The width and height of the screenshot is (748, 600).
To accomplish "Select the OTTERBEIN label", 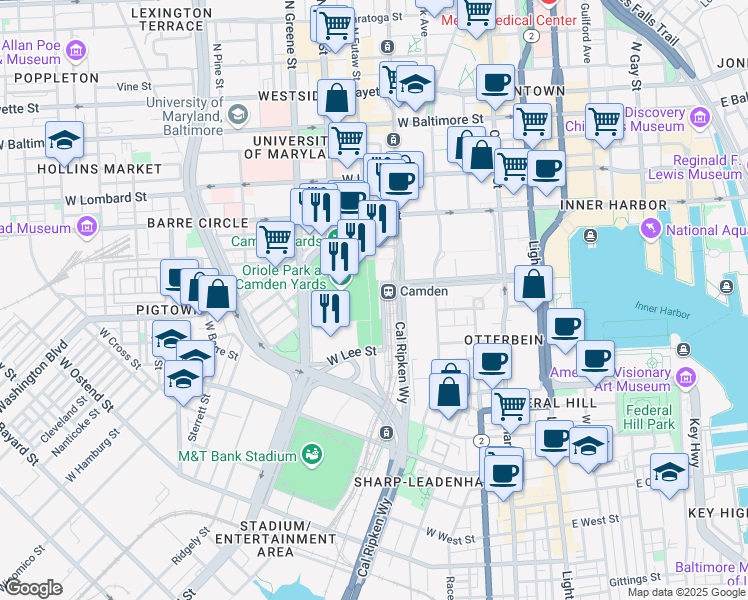I will 504,340.
